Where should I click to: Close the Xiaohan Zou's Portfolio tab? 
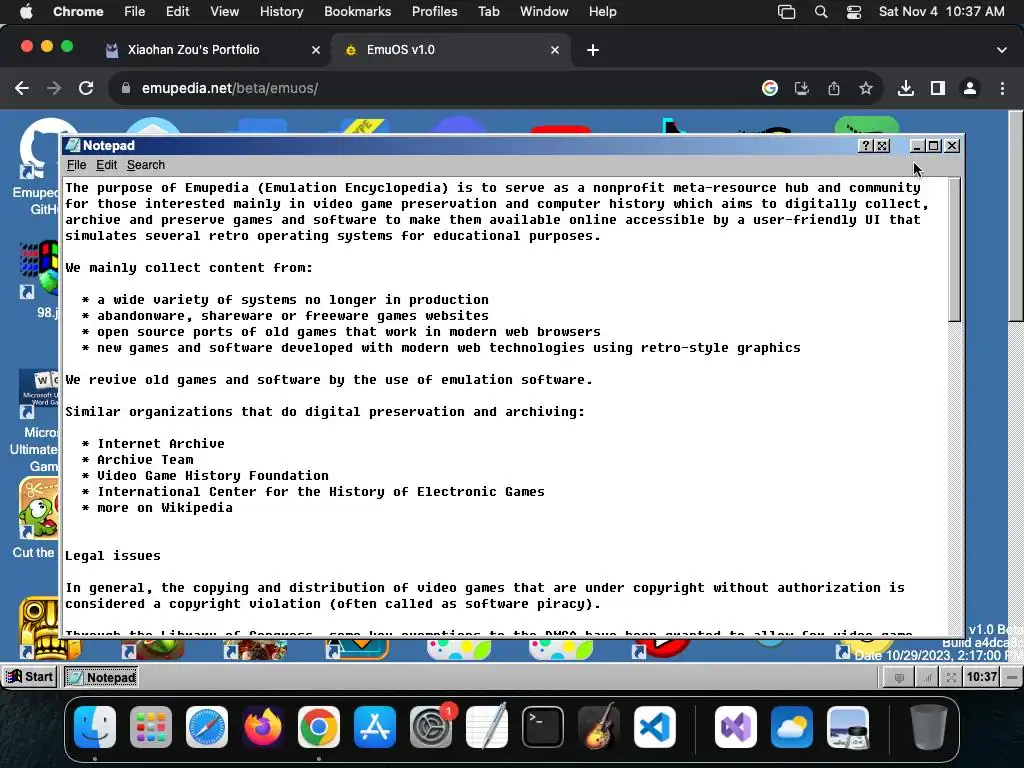(x=315, y=50)
